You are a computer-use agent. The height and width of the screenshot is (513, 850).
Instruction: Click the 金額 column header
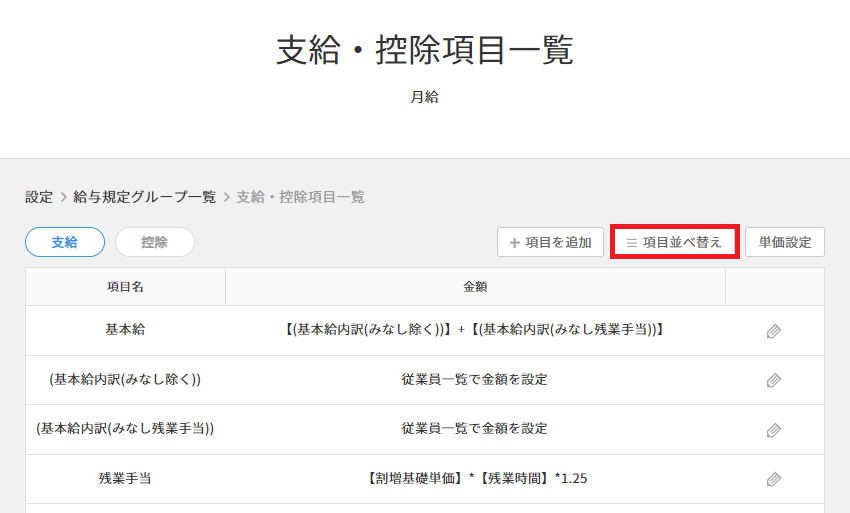tap(475, 286)
